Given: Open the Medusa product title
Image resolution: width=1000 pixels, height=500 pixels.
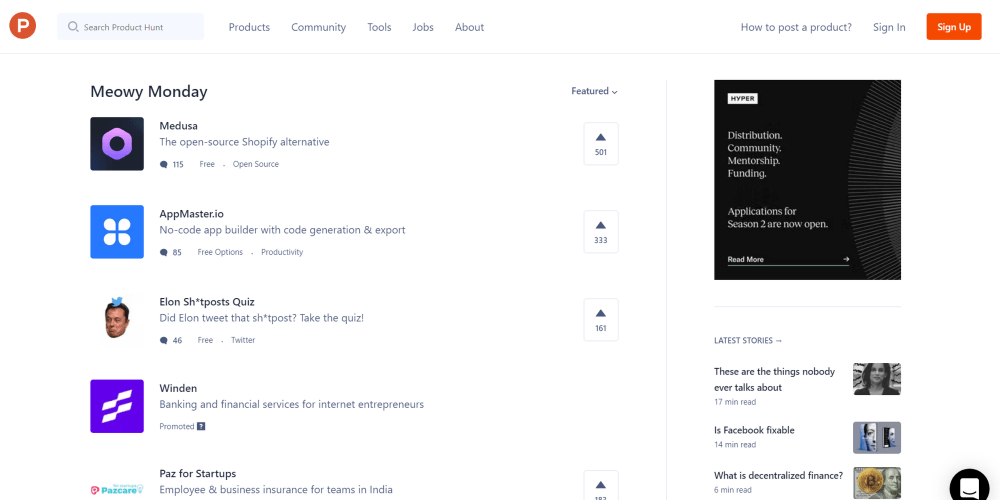Looking at the screenshot, I should (x=179, y=126).
